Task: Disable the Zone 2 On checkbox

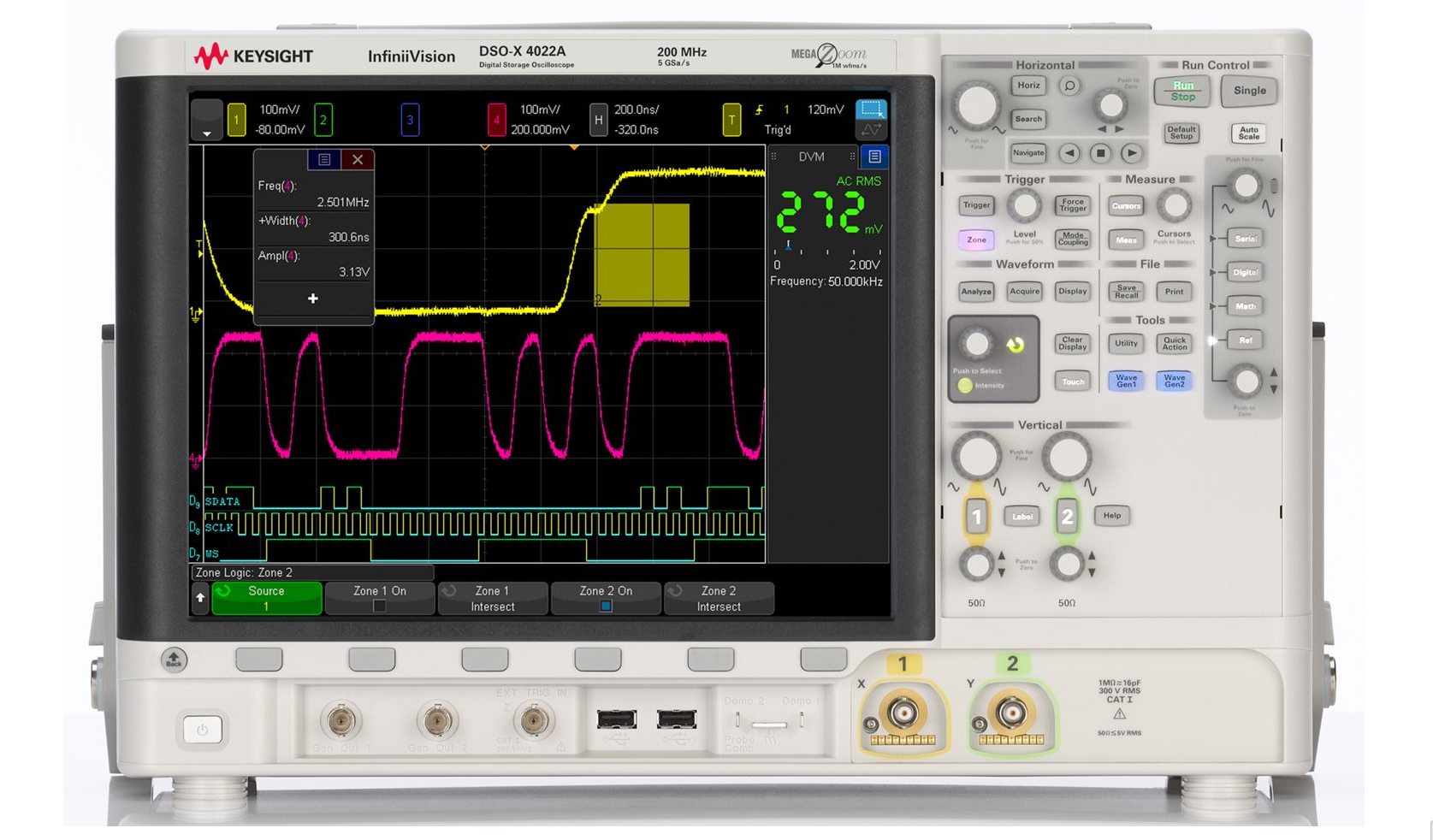Action: pyautogui.click(x=606, y=606)
